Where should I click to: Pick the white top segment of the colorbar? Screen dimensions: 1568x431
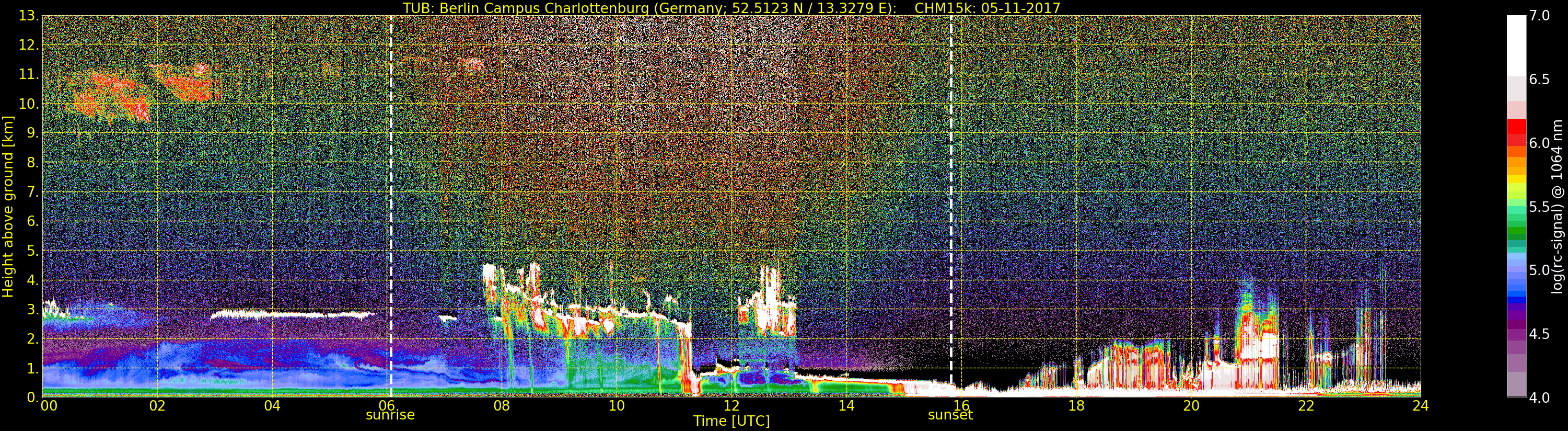[1516, 46]
